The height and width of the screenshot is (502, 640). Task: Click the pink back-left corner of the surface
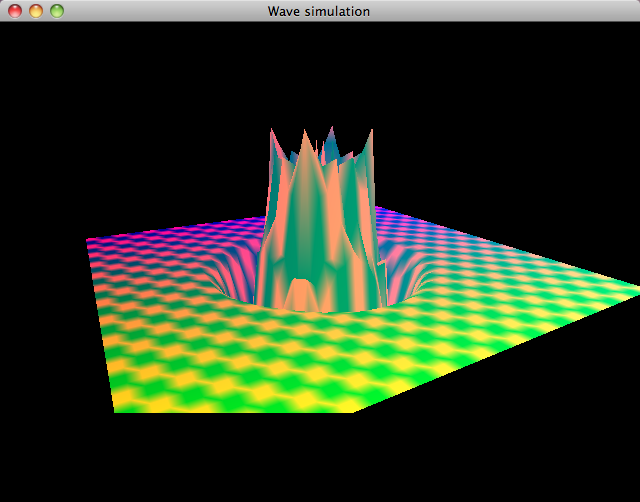pos(92,241)
